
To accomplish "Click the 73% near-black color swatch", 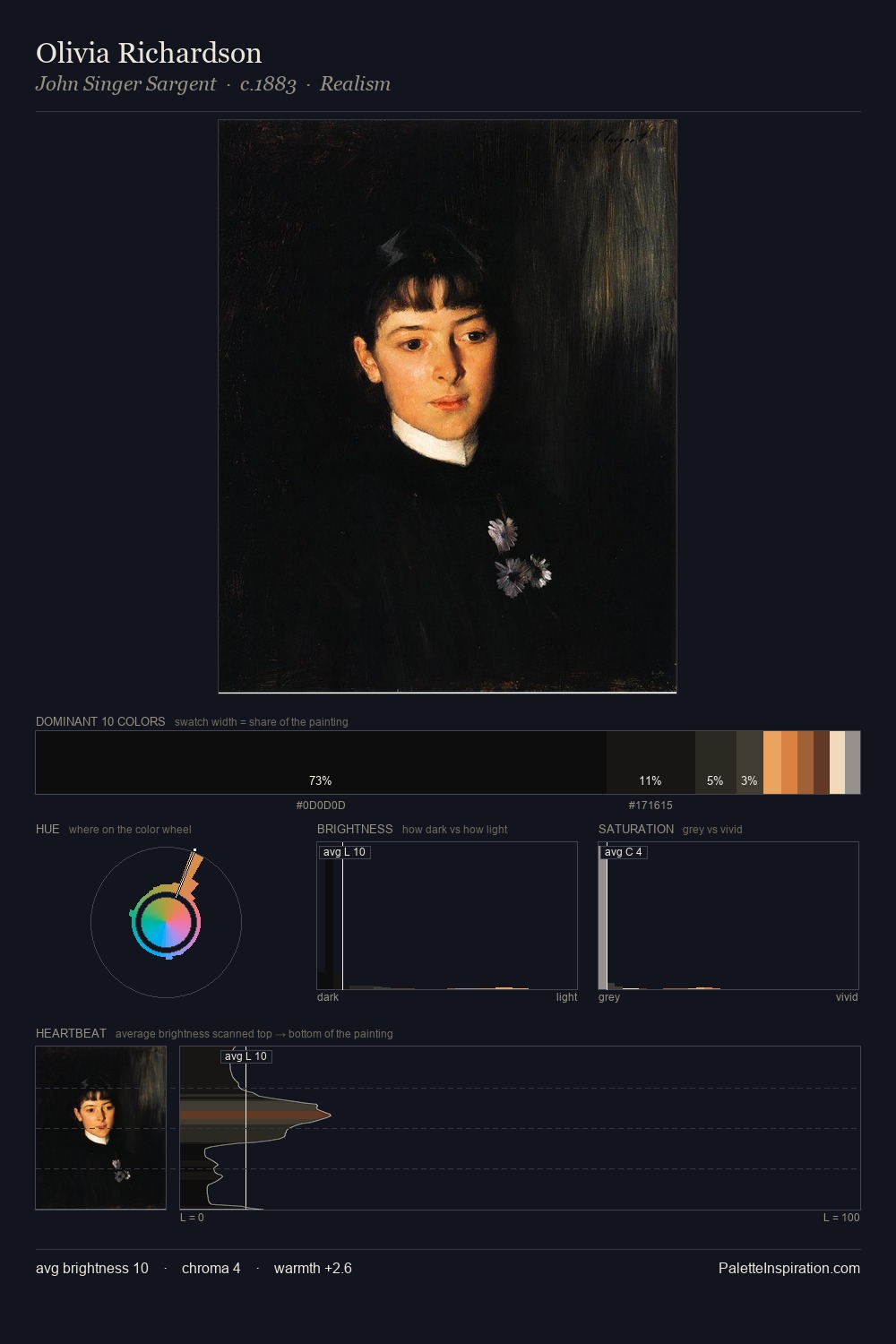I will (321, 762).
